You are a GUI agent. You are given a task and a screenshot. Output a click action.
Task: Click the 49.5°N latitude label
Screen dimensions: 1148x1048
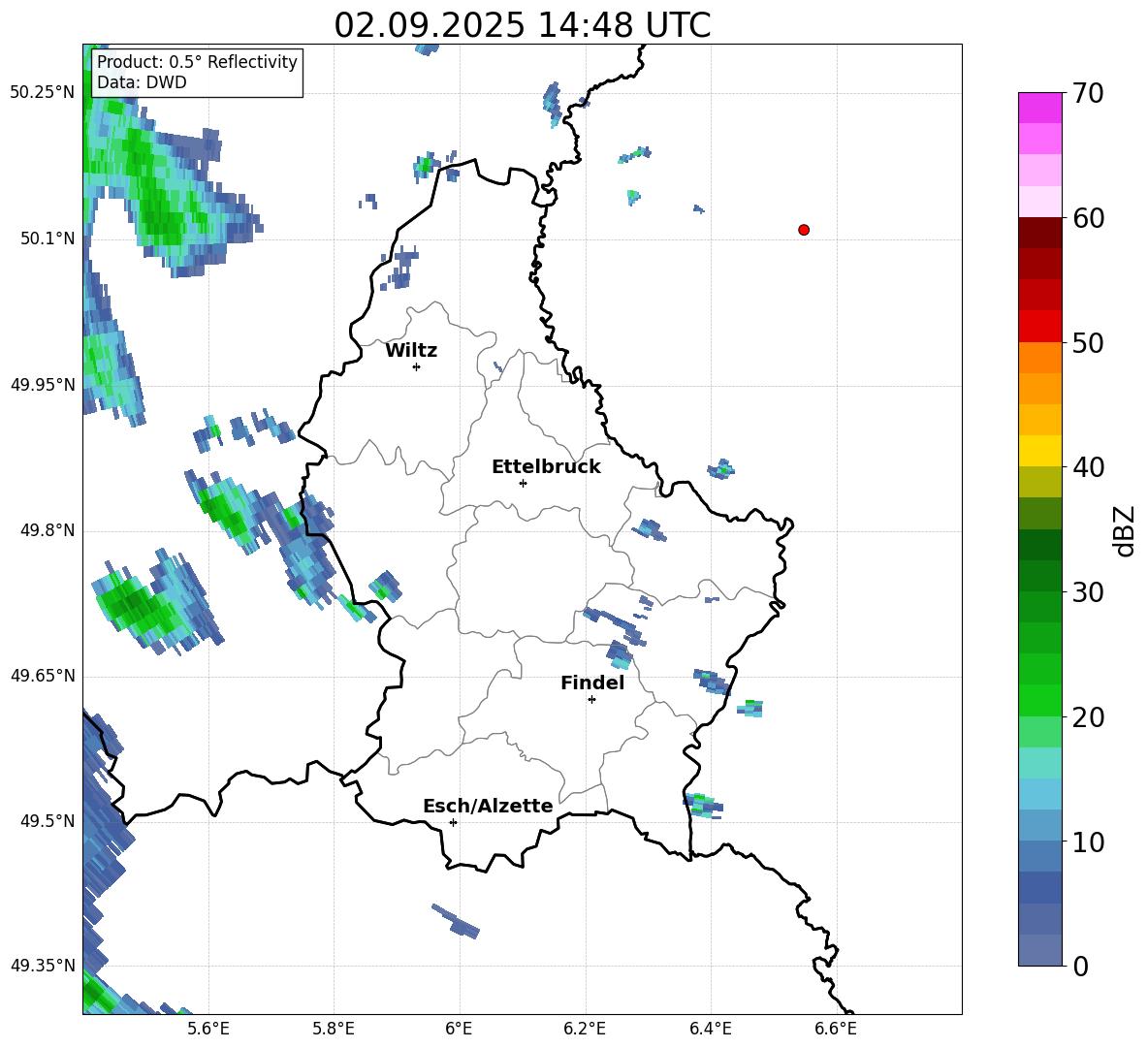(x=48, y=821)
